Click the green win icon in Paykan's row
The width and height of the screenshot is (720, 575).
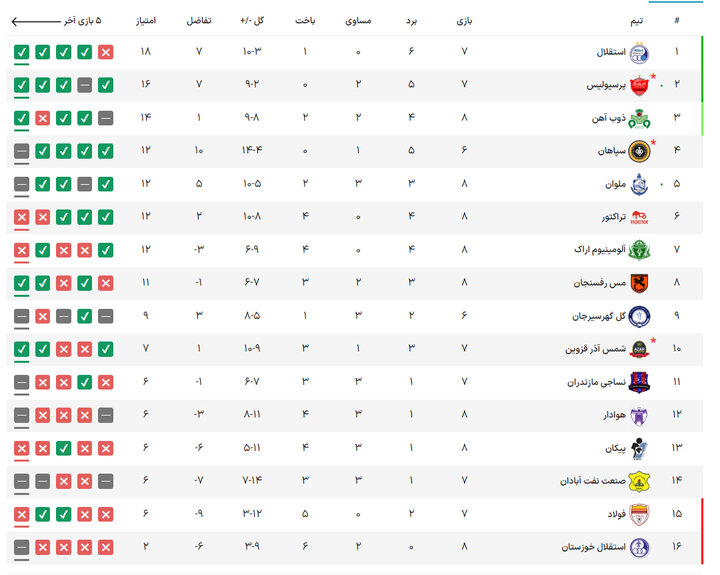[64, 448]
